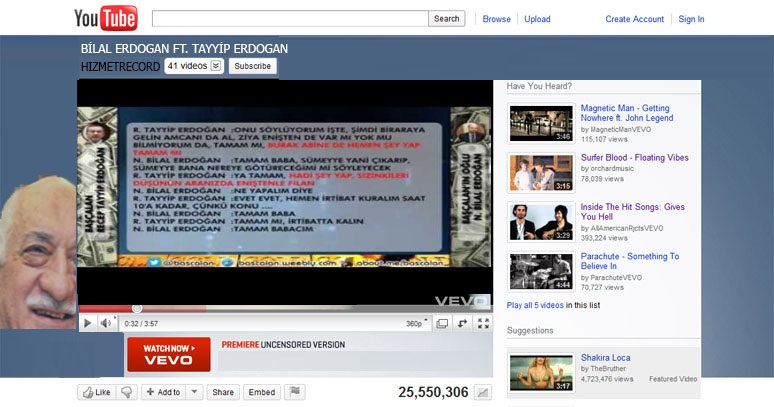This screenshot has height=407, width=774.
Task: Click the Add to button
Action: click(163, 392)
